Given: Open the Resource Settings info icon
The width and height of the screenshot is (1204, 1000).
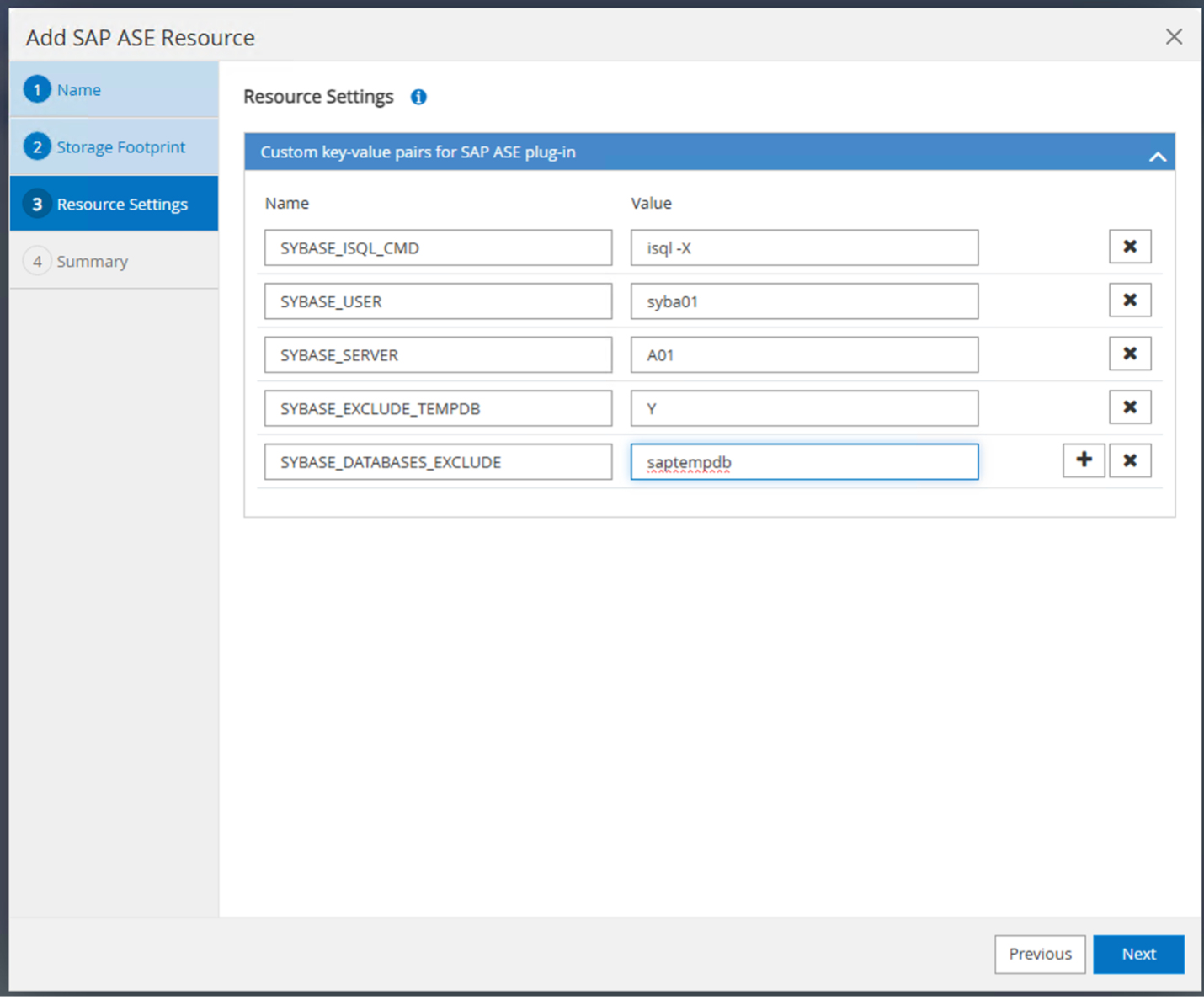Looking at the screenshot, I should [418, 97].
